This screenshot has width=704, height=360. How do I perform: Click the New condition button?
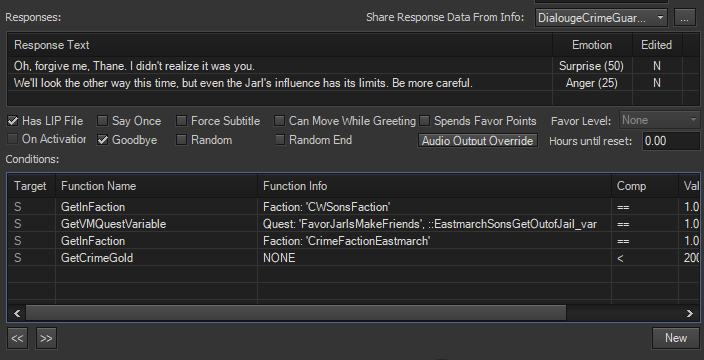click(x=676, y=338)
